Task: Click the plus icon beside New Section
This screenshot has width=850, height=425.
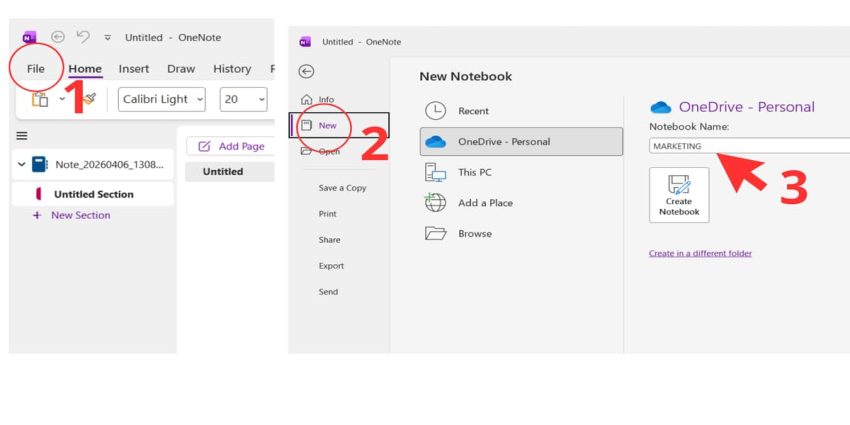Action: click(x=37, y=215)
